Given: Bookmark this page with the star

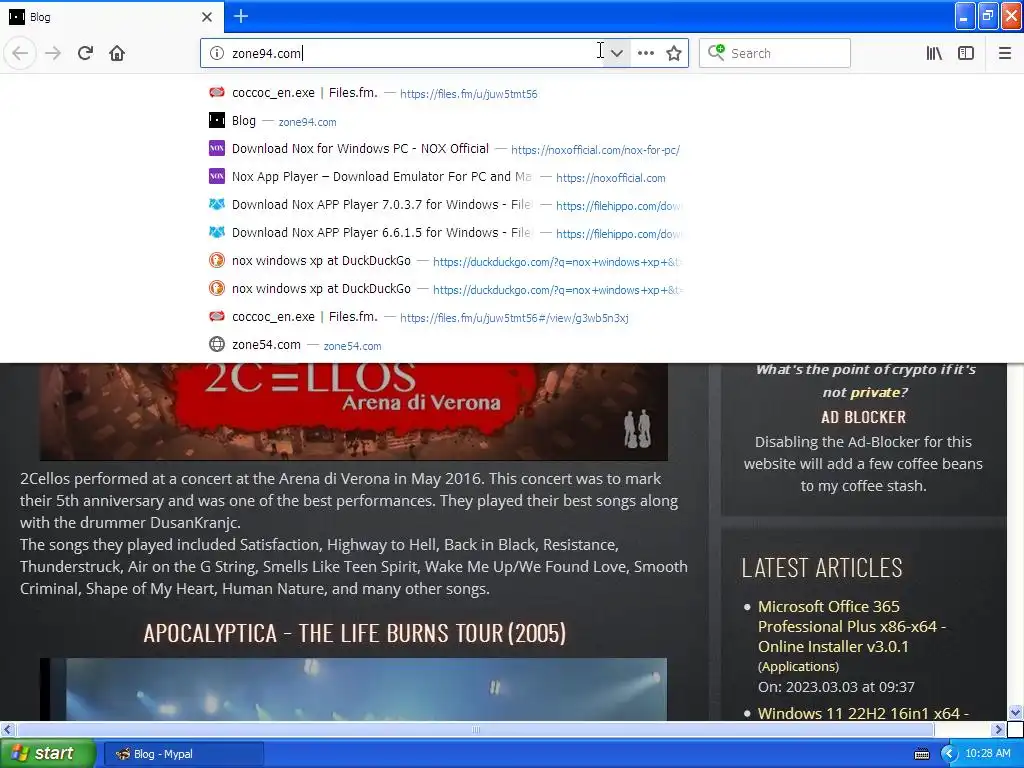Looking at the screenshot, I should pyautogui.click(x=674, y=53).
